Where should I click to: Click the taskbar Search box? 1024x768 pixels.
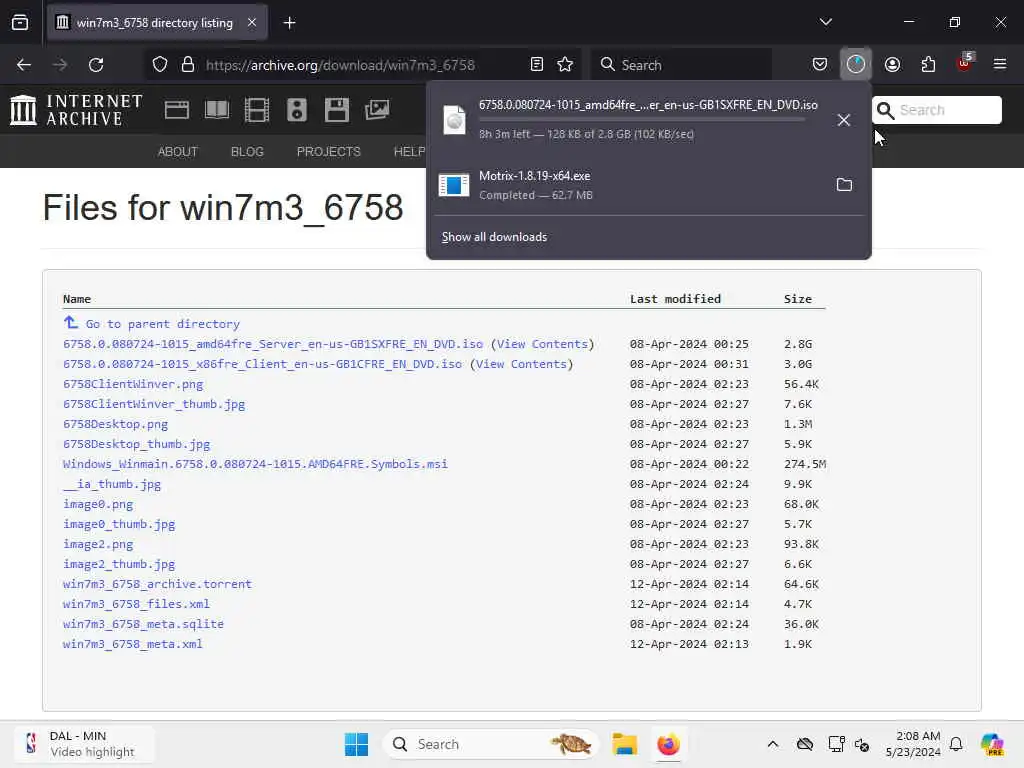pyautogui.click(x=491, y=744)
